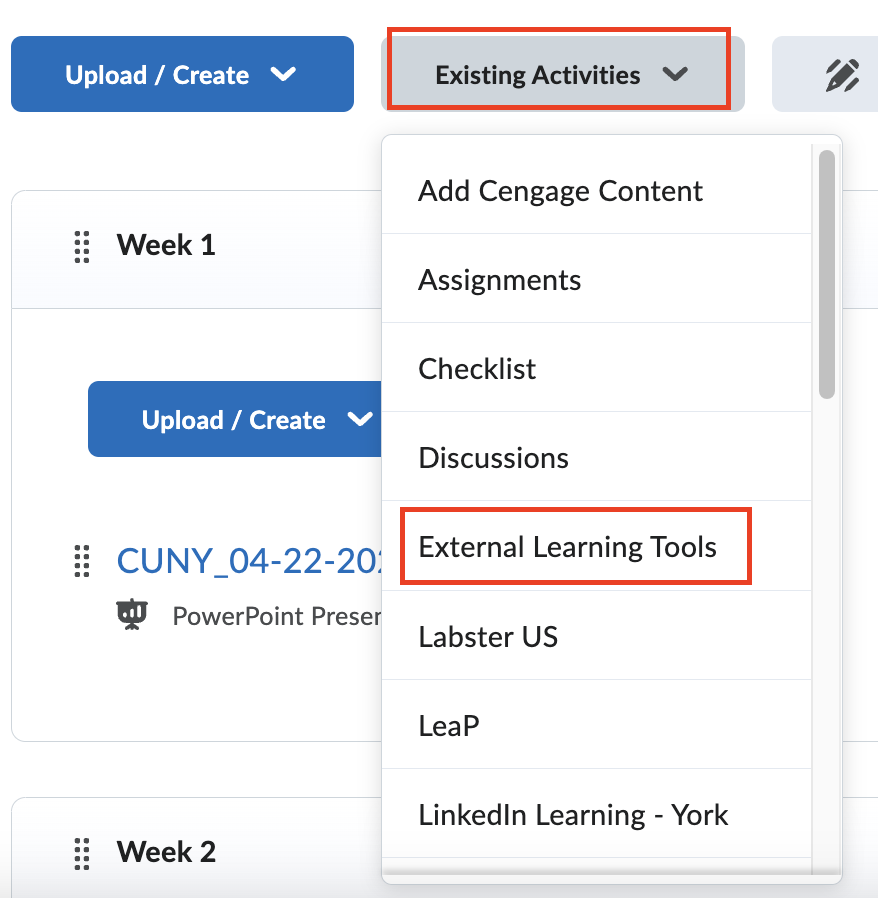Select Checklist from the dropdown list
This screenshot has height=898, width=878.
[x=477, y=368]
